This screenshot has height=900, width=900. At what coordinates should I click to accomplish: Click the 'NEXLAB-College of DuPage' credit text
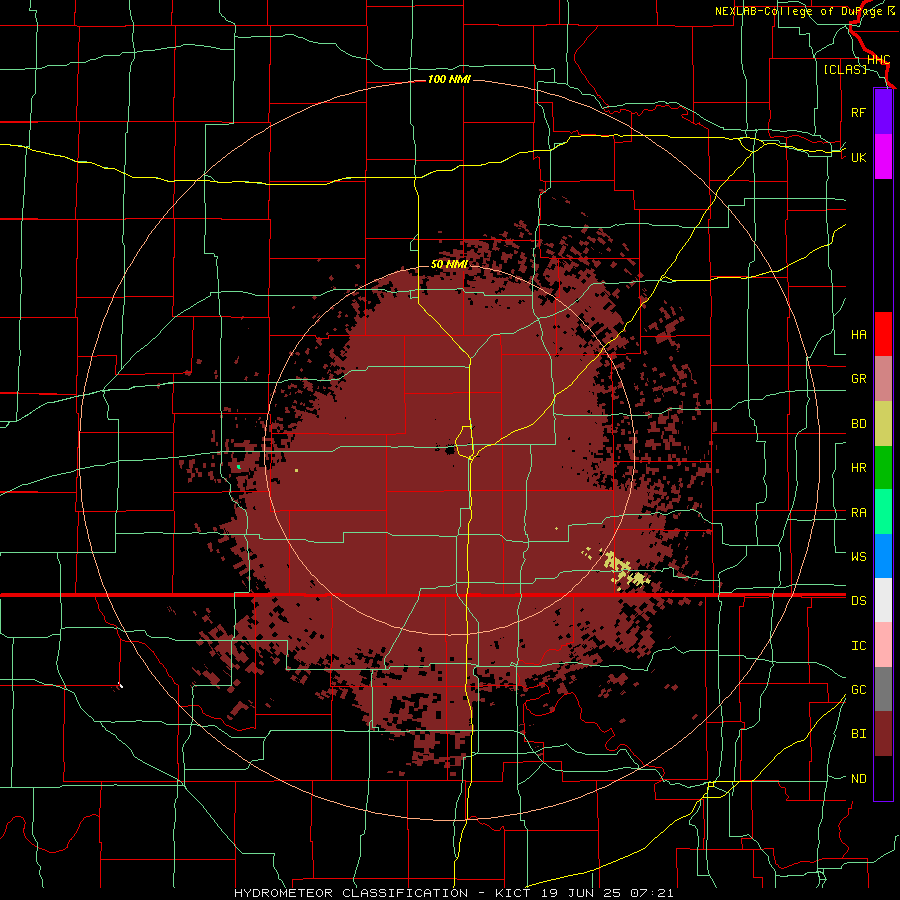pos(801,11)
